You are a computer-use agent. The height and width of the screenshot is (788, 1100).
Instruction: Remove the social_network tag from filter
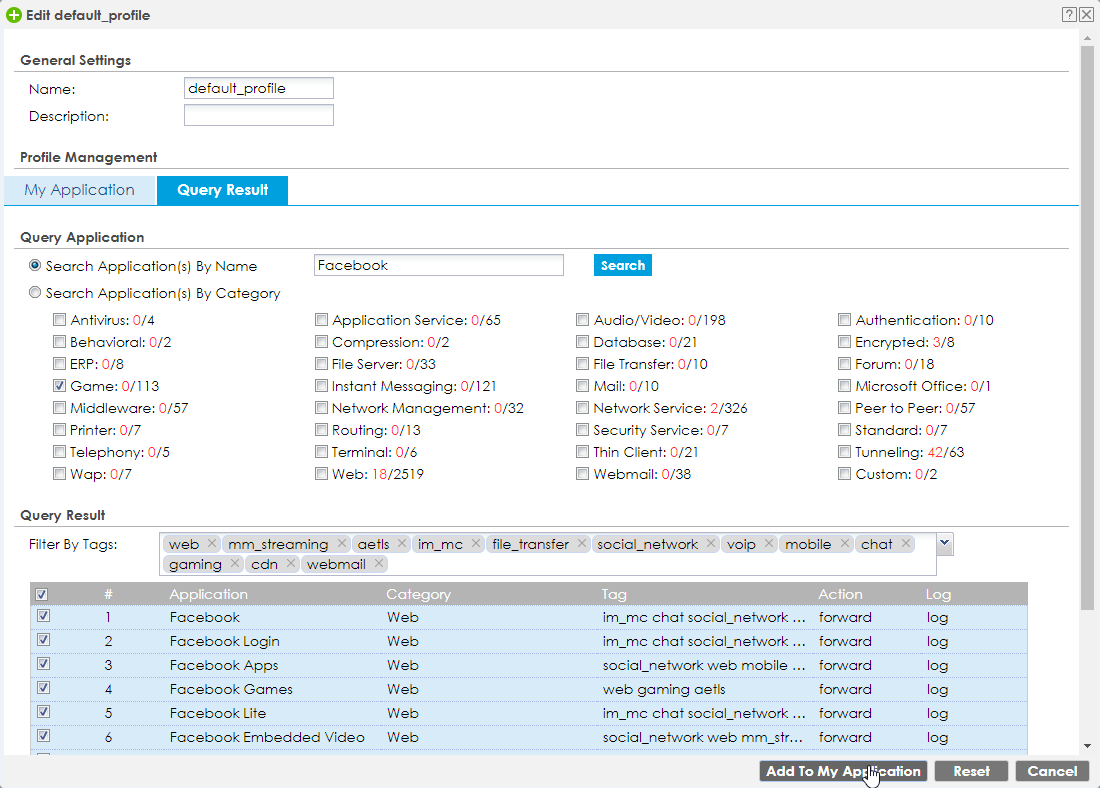(711, 544)
